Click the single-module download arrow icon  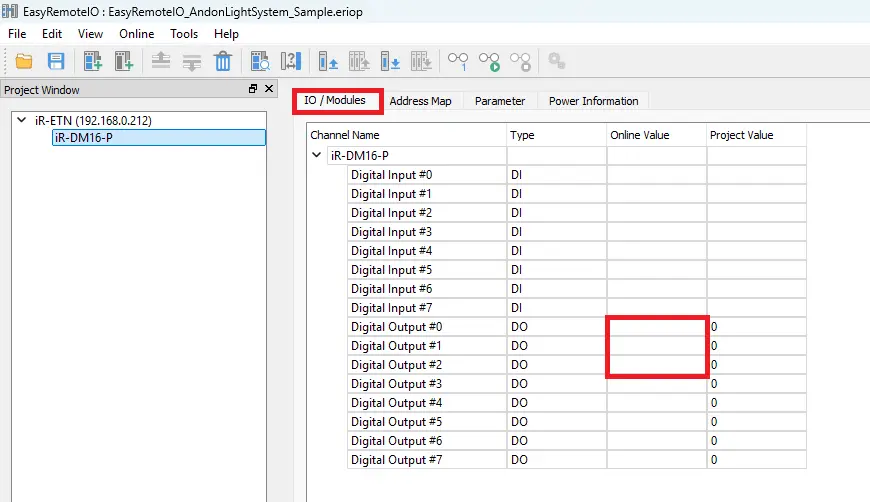coord(390,61)
